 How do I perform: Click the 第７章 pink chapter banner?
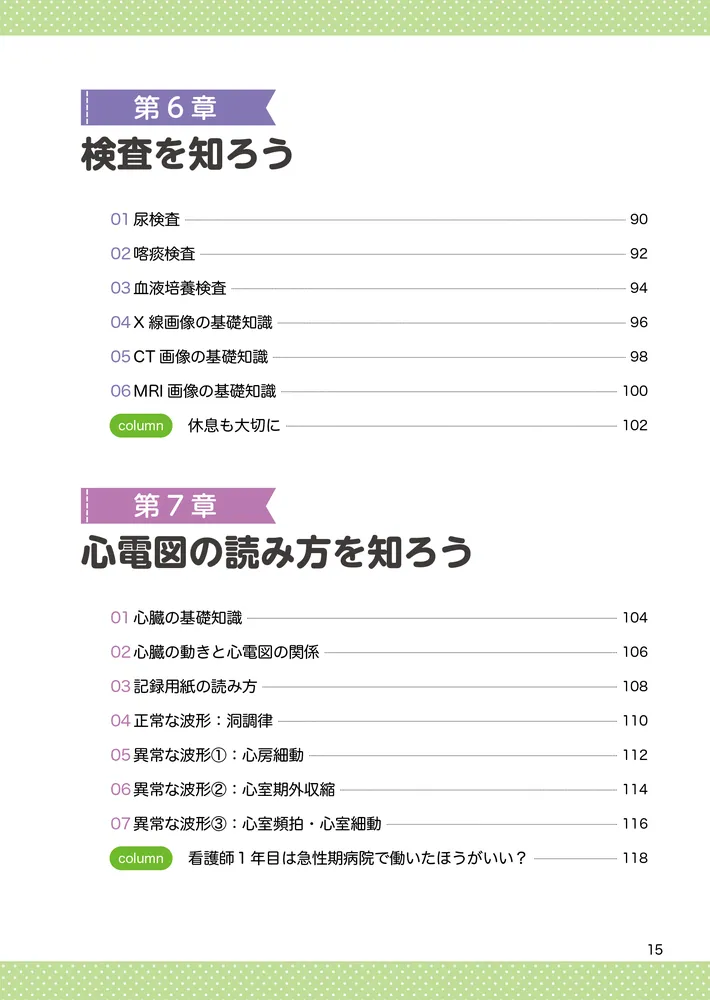point(176,506)
